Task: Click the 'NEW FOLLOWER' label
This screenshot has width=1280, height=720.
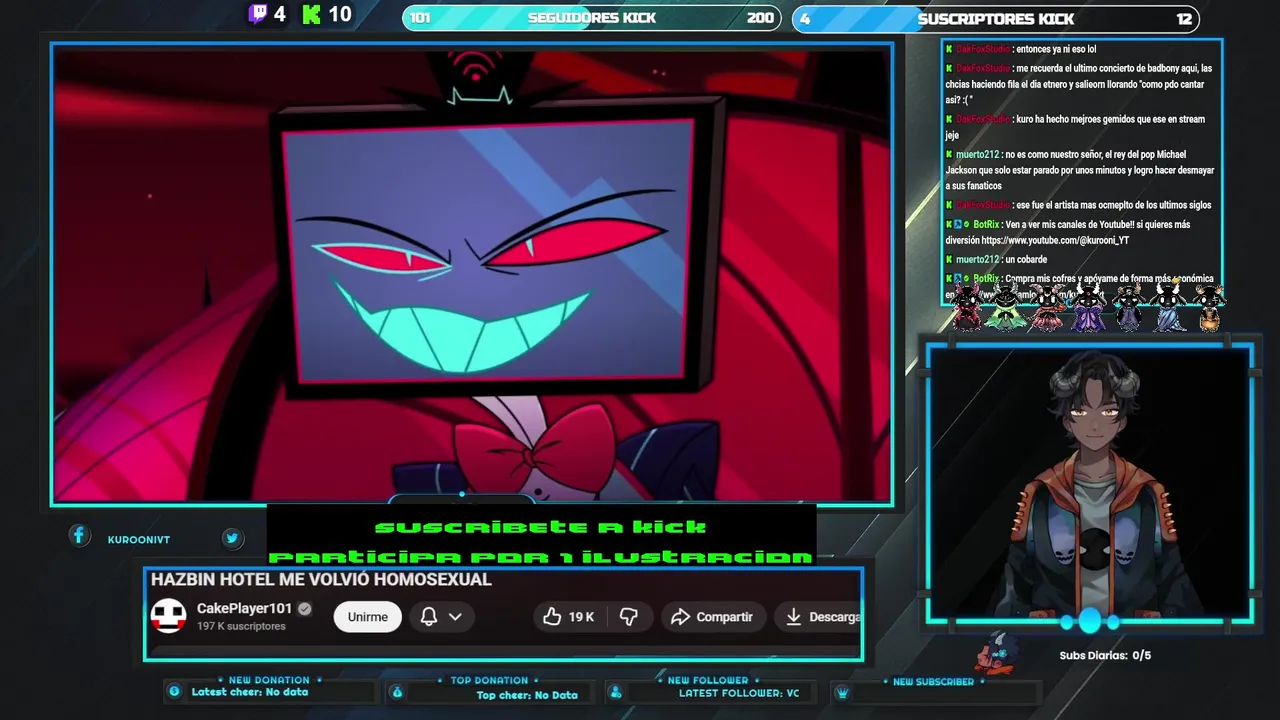Action: click(708, 680)
